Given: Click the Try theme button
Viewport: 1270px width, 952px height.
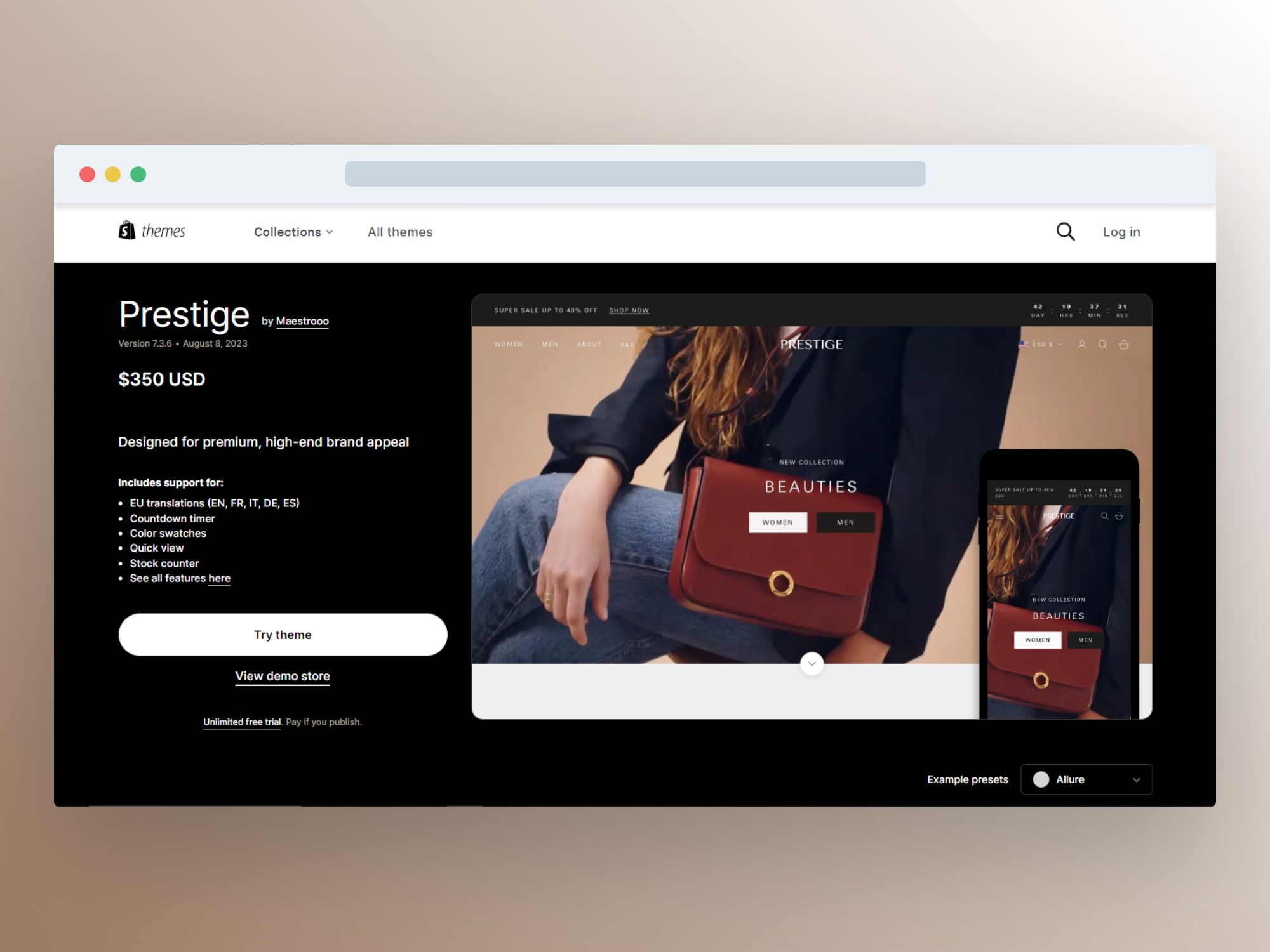Looking at the screenshot, I should (282, 634).
